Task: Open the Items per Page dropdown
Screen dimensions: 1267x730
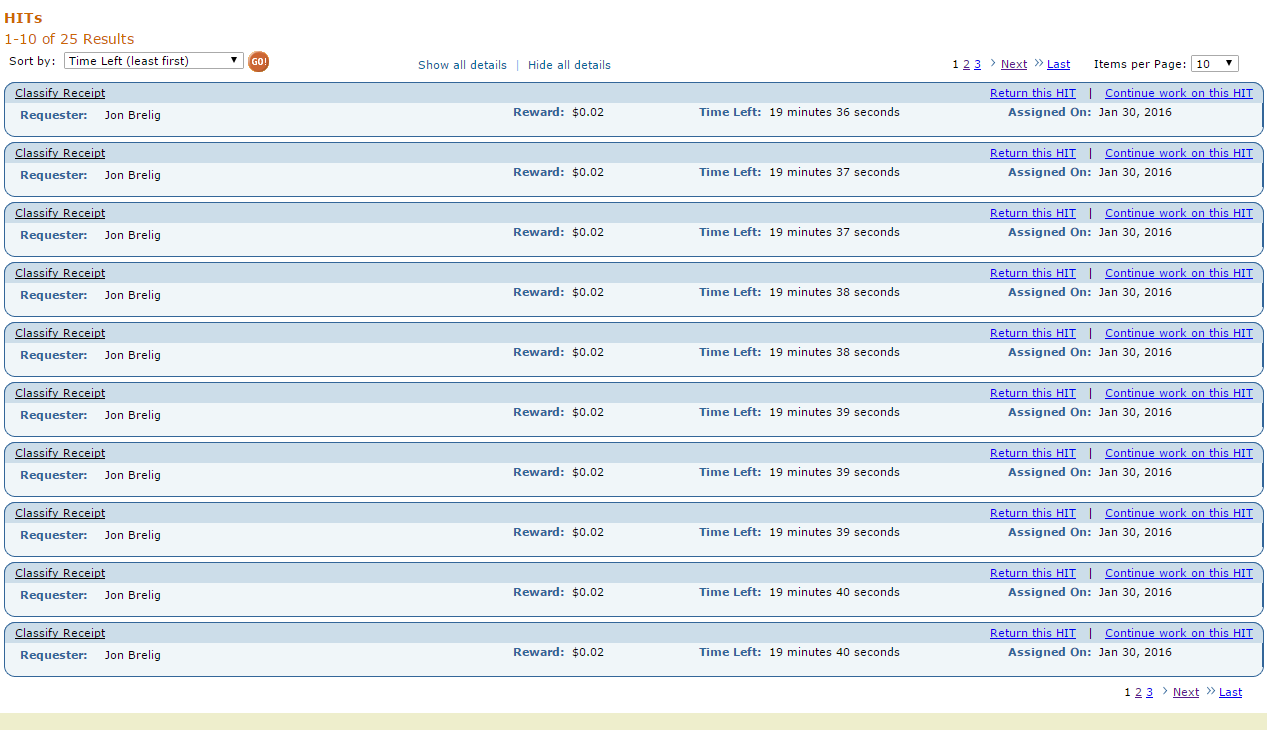Action: [1215, 64]
